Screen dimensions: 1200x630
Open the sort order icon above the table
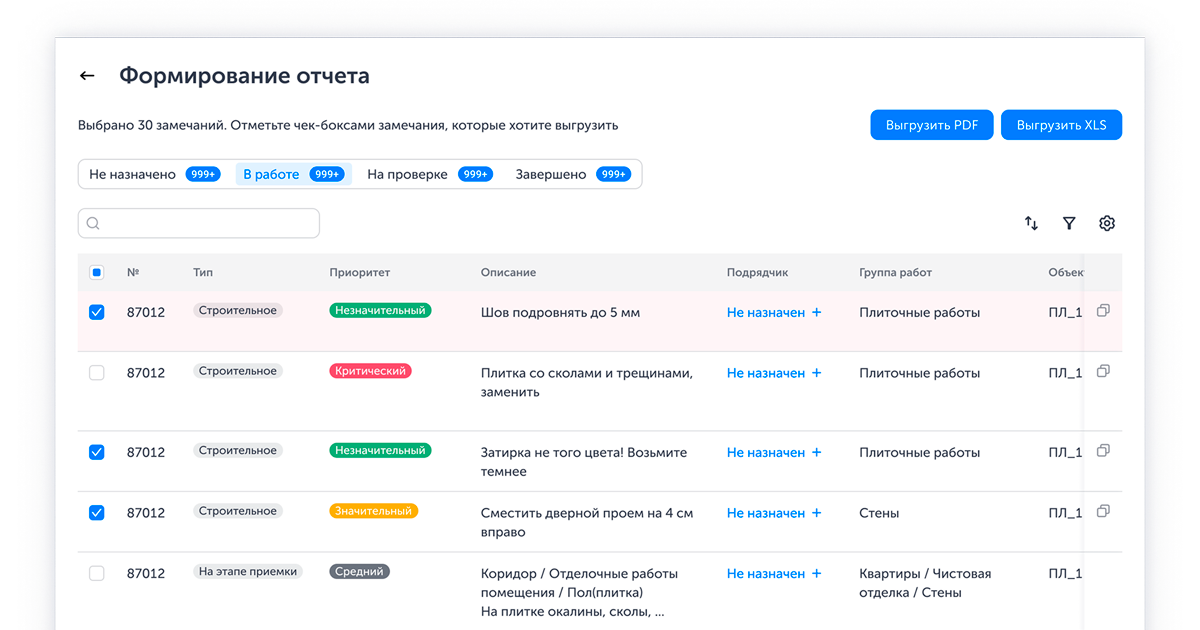coord(1031,223)
